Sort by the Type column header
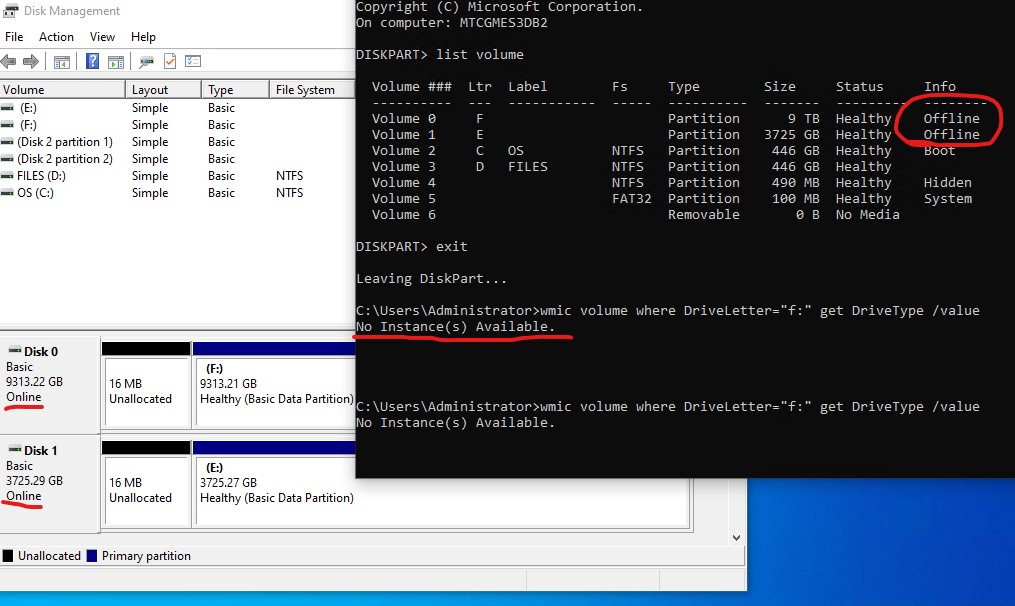This screenshot has height=606, width=1015. click(x=236, y=89)
